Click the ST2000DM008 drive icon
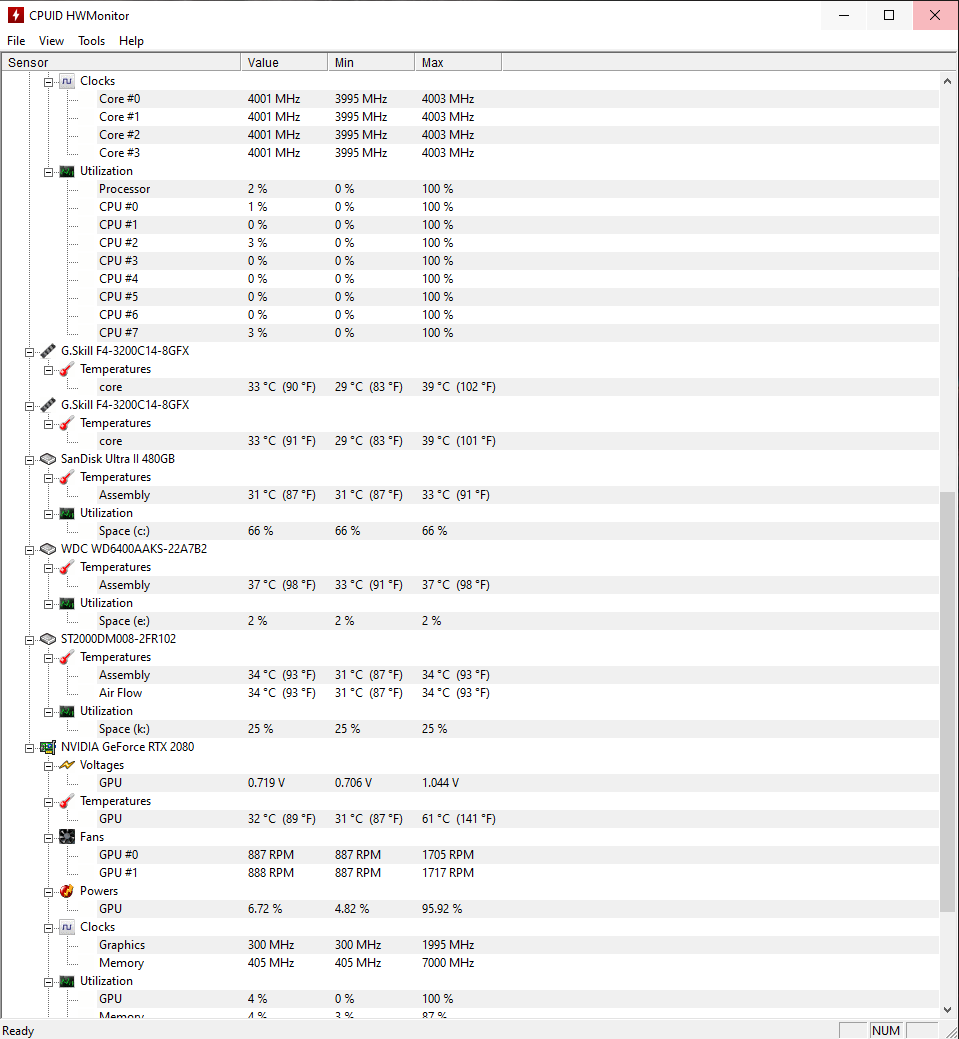 tap(48, 639)
